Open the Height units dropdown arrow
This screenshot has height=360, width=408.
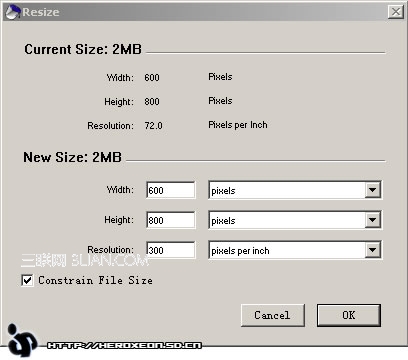[x=372, y=220]
